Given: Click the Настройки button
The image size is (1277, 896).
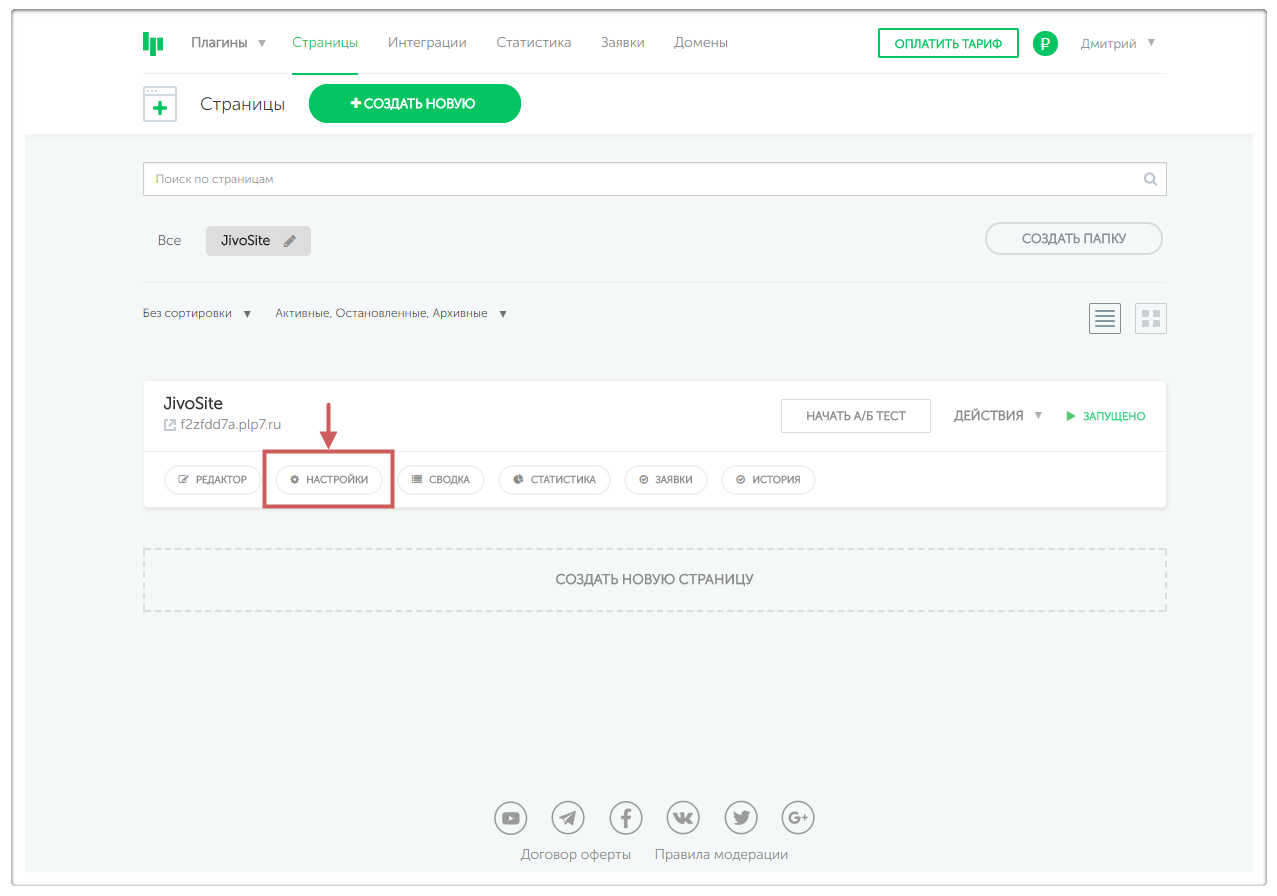Looking at the screenshot, I should click(329, 480).
